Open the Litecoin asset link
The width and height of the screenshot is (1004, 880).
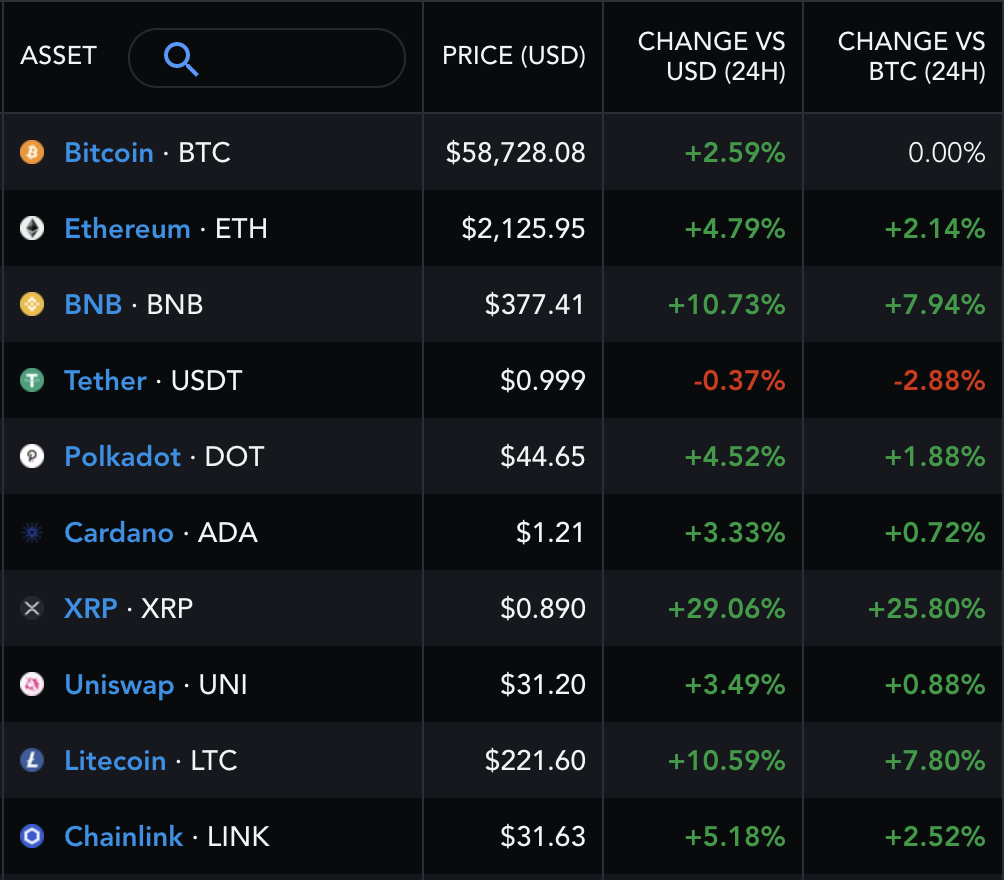pos(115,761)
